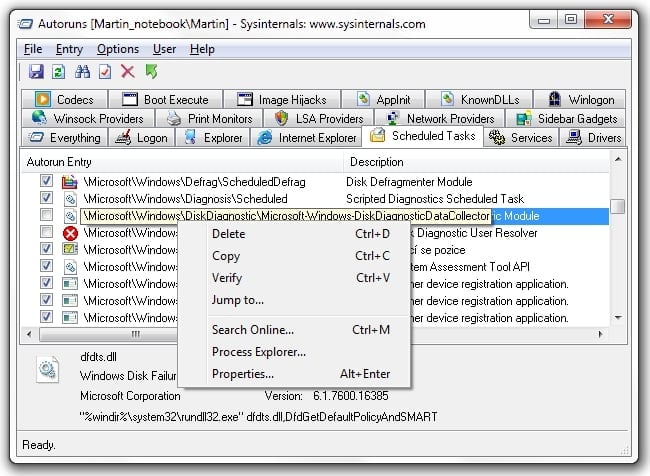Open the Drivers tab

(x=593, y=138)
